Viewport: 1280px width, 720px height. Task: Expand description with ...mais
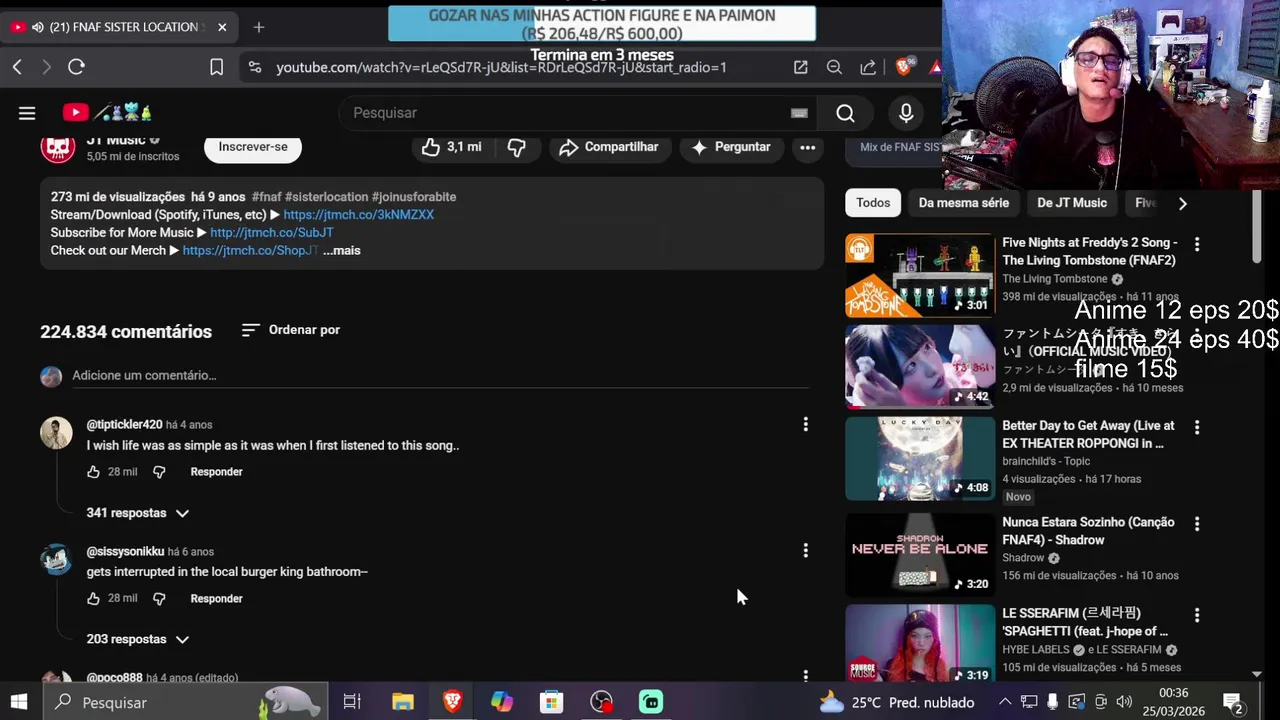(341, 251)
